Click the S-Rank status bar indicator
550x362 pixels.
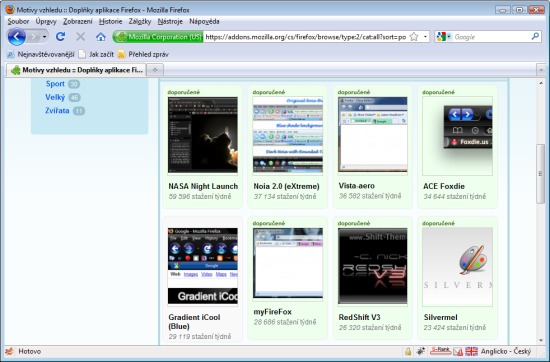pyautogui.click(x=440, y=351)
